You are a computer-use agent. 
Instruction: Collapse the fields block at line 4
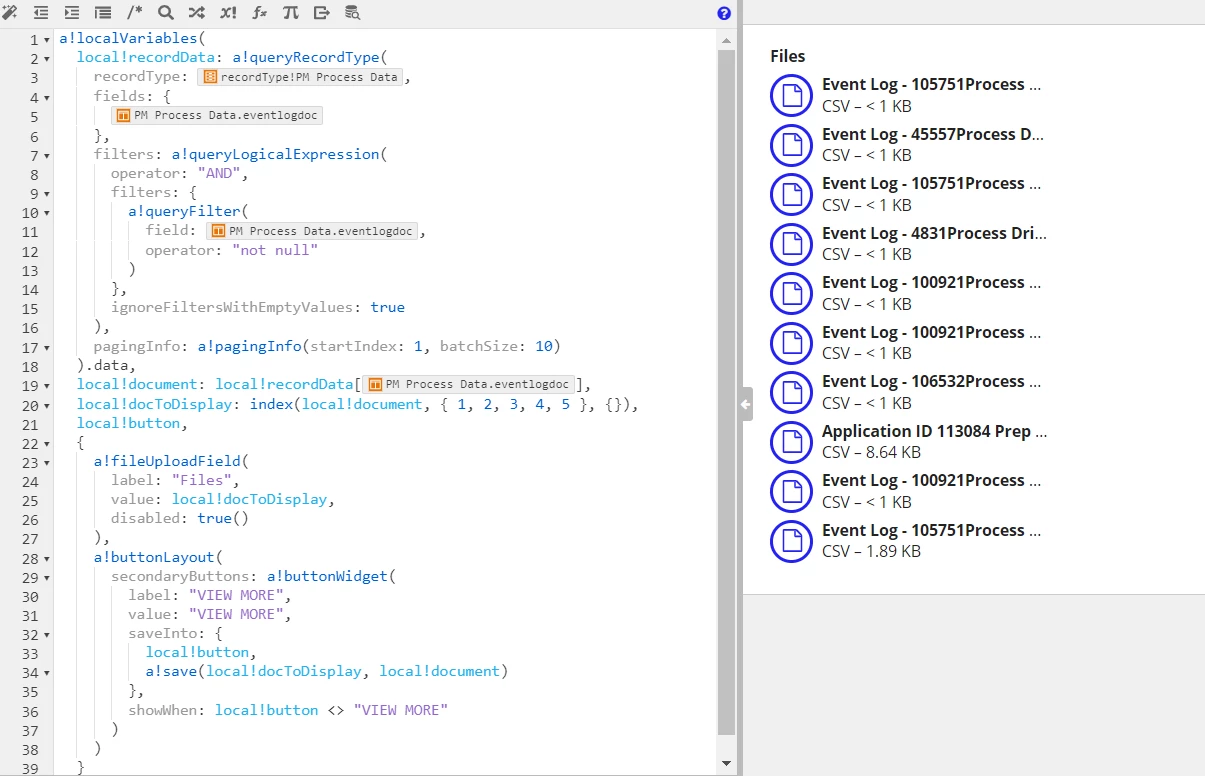(x=47, y=98)
